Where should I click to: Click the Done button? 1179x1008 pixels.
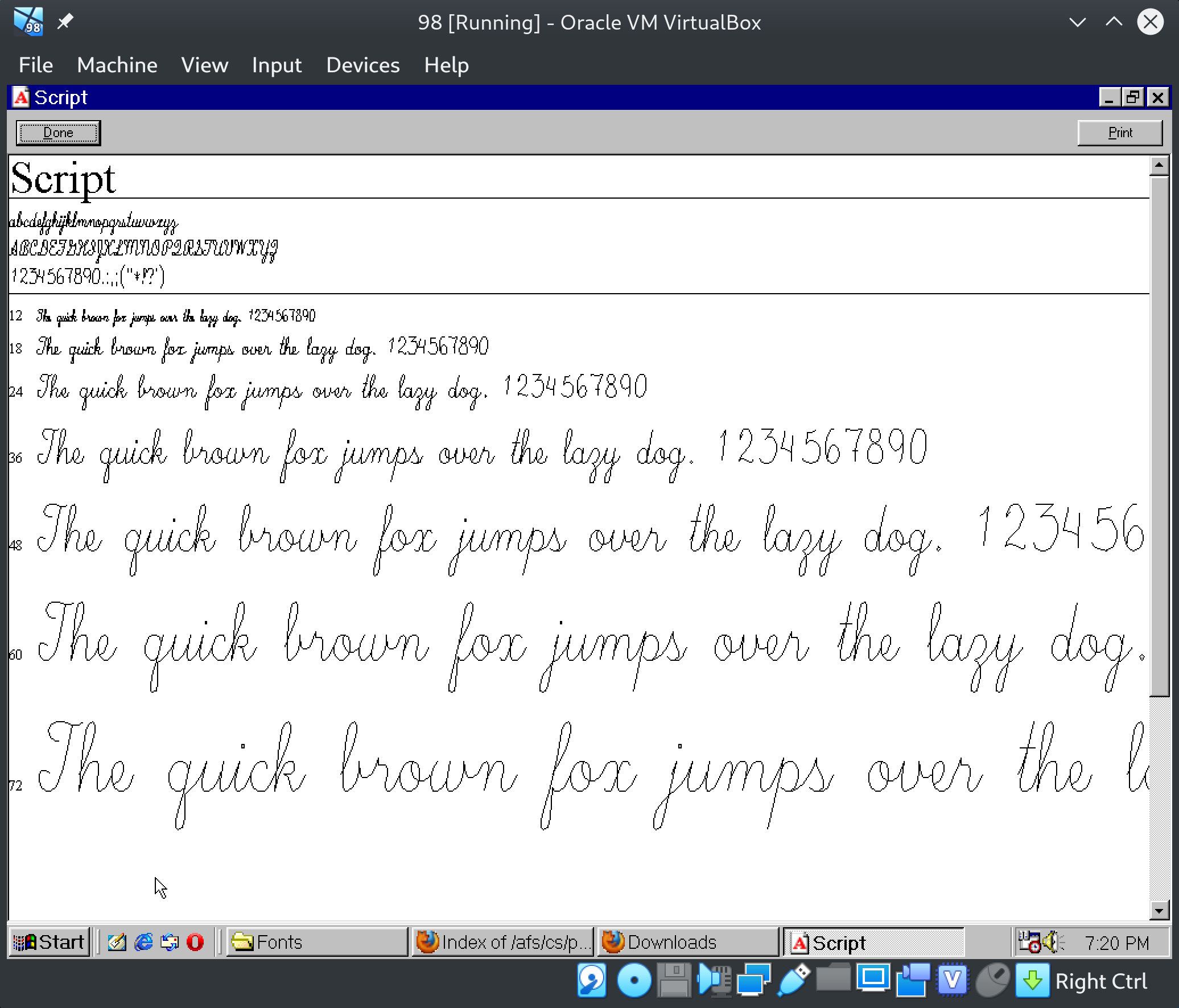click(x=59, y=133)
